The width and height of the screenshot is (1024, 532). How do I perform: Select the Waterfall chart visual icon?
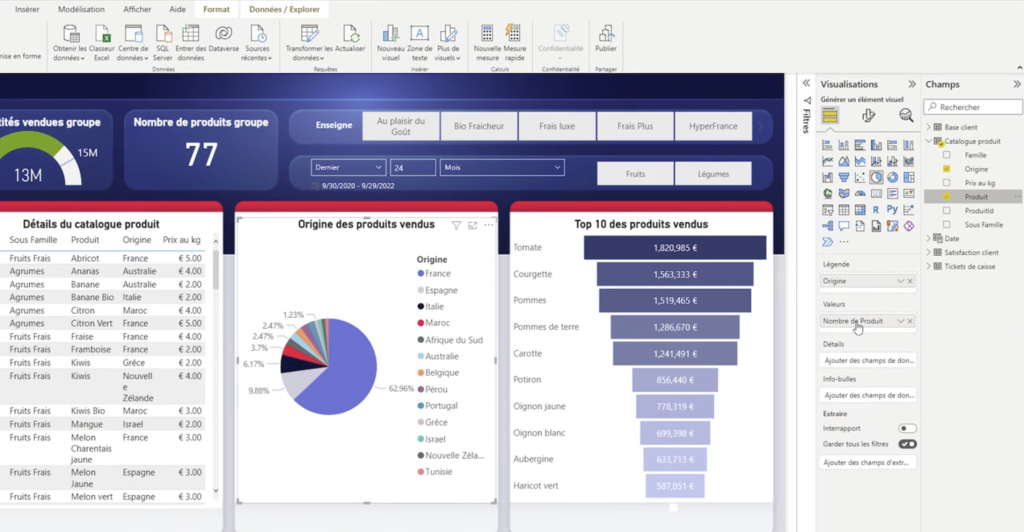827,177
